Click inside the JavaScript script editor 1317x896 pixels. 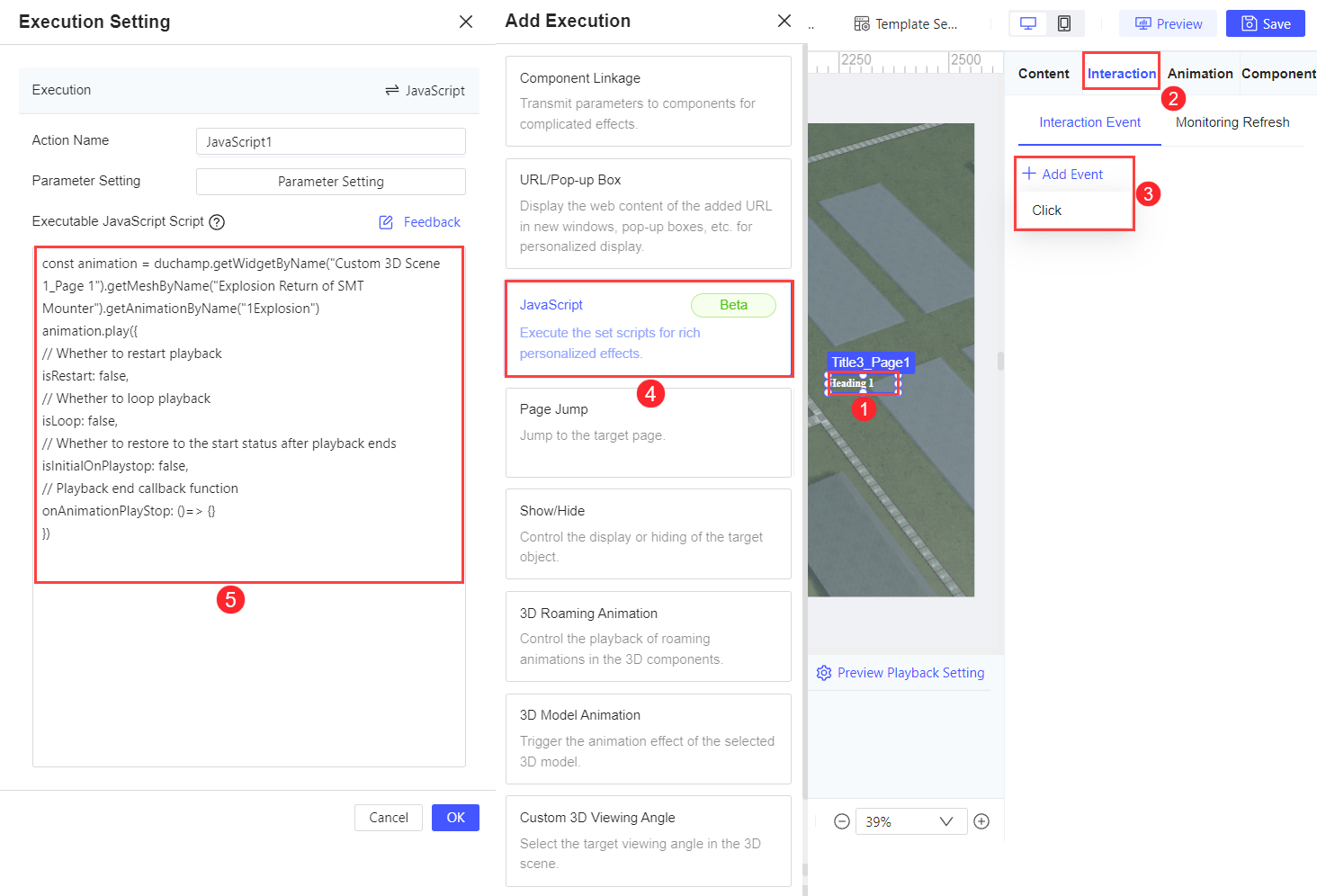pos(249,506)
